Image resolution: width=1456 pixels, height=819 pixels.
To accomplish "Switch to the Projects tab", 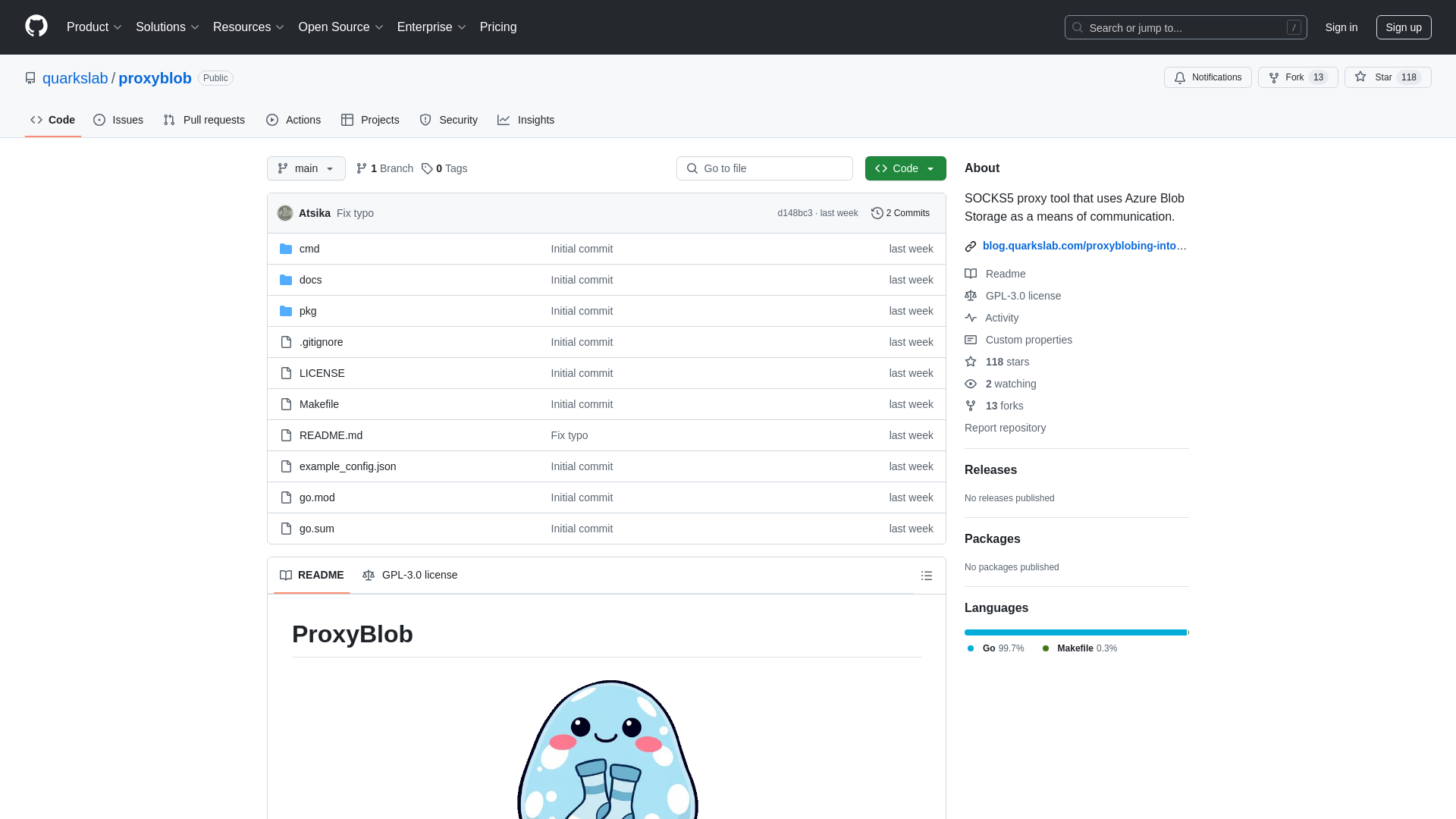I will point(370,120).
